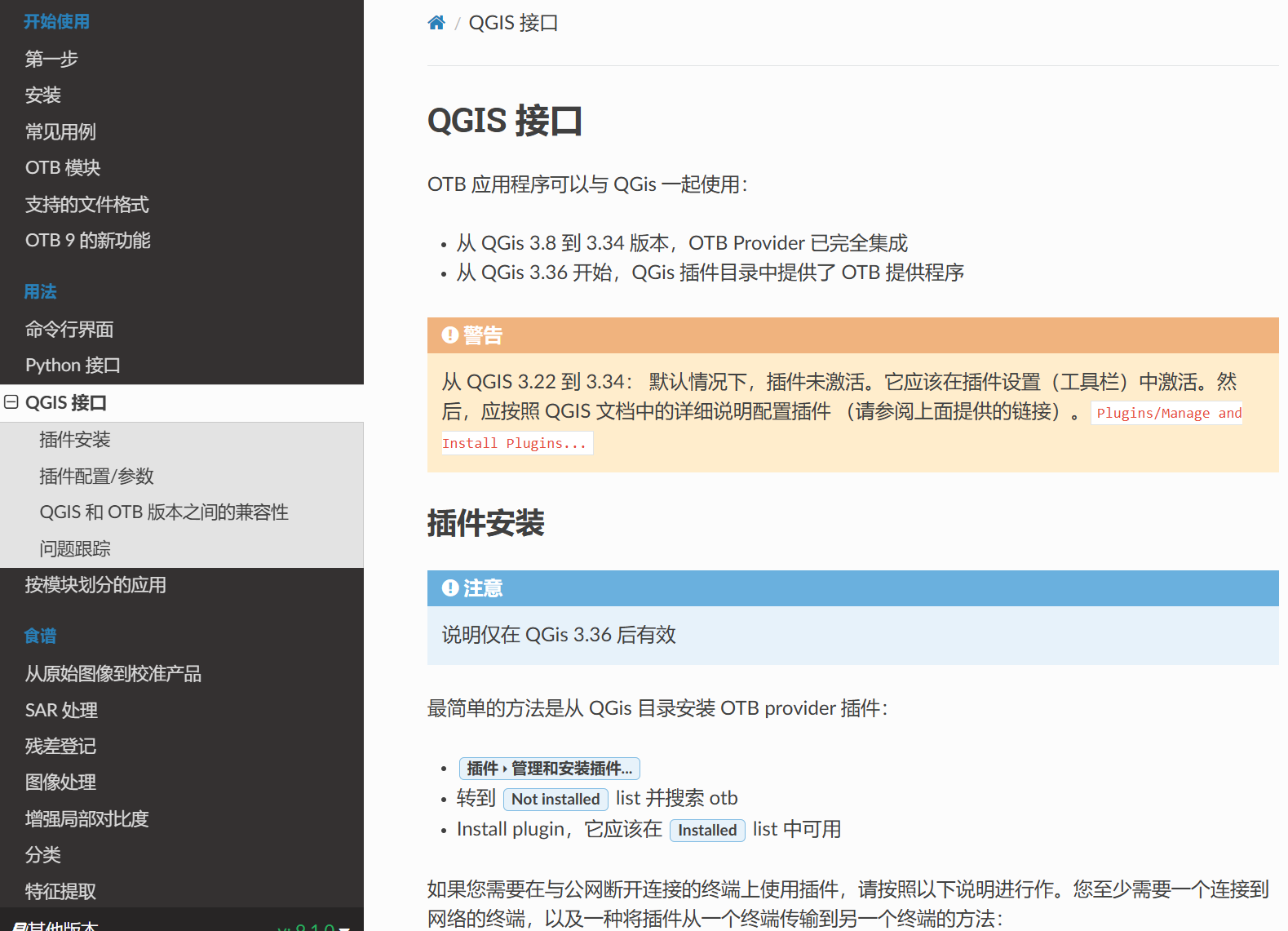Click the 插件安装 section heading
Viewport: 1288px width, 931px height.
[486, 523]
